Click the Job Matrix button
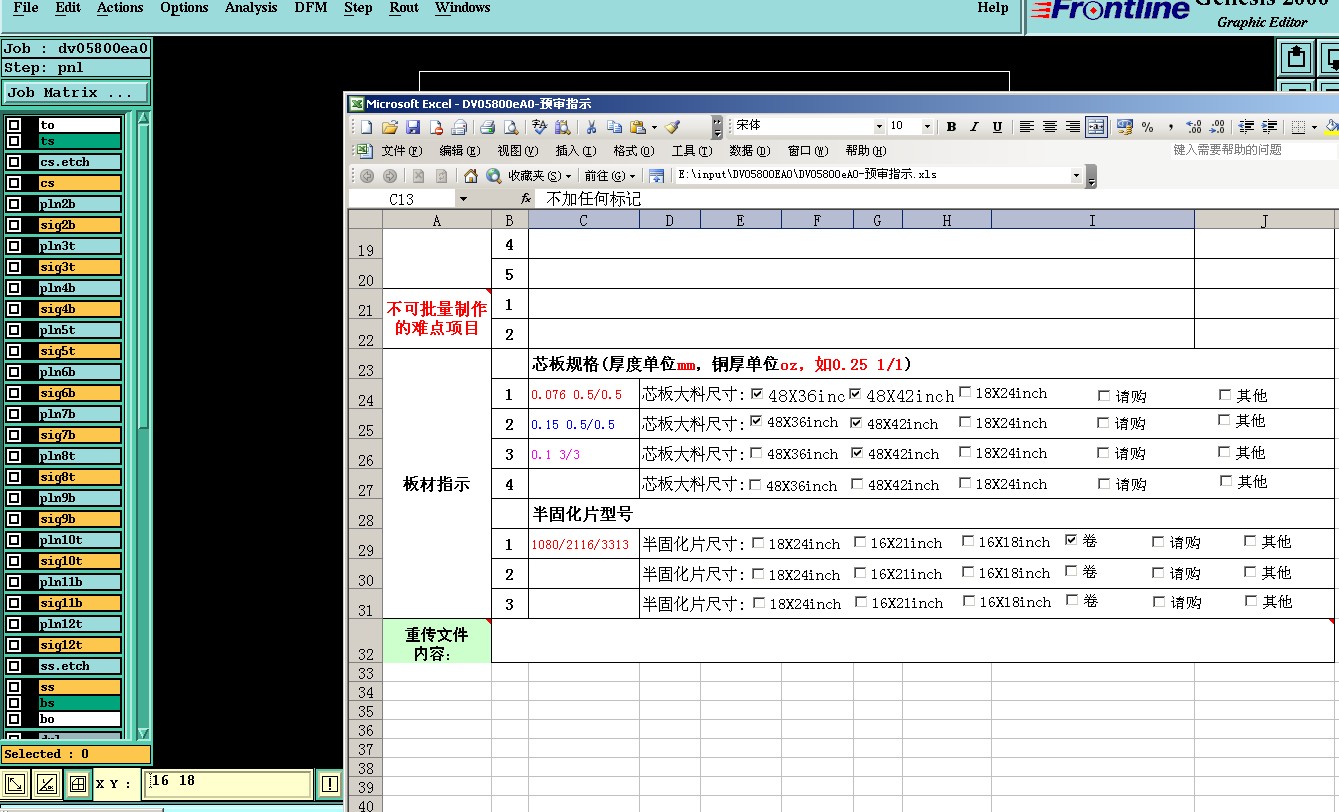Image resolution: width=1339 pixels, height=812 pixels. coord(76,92)
